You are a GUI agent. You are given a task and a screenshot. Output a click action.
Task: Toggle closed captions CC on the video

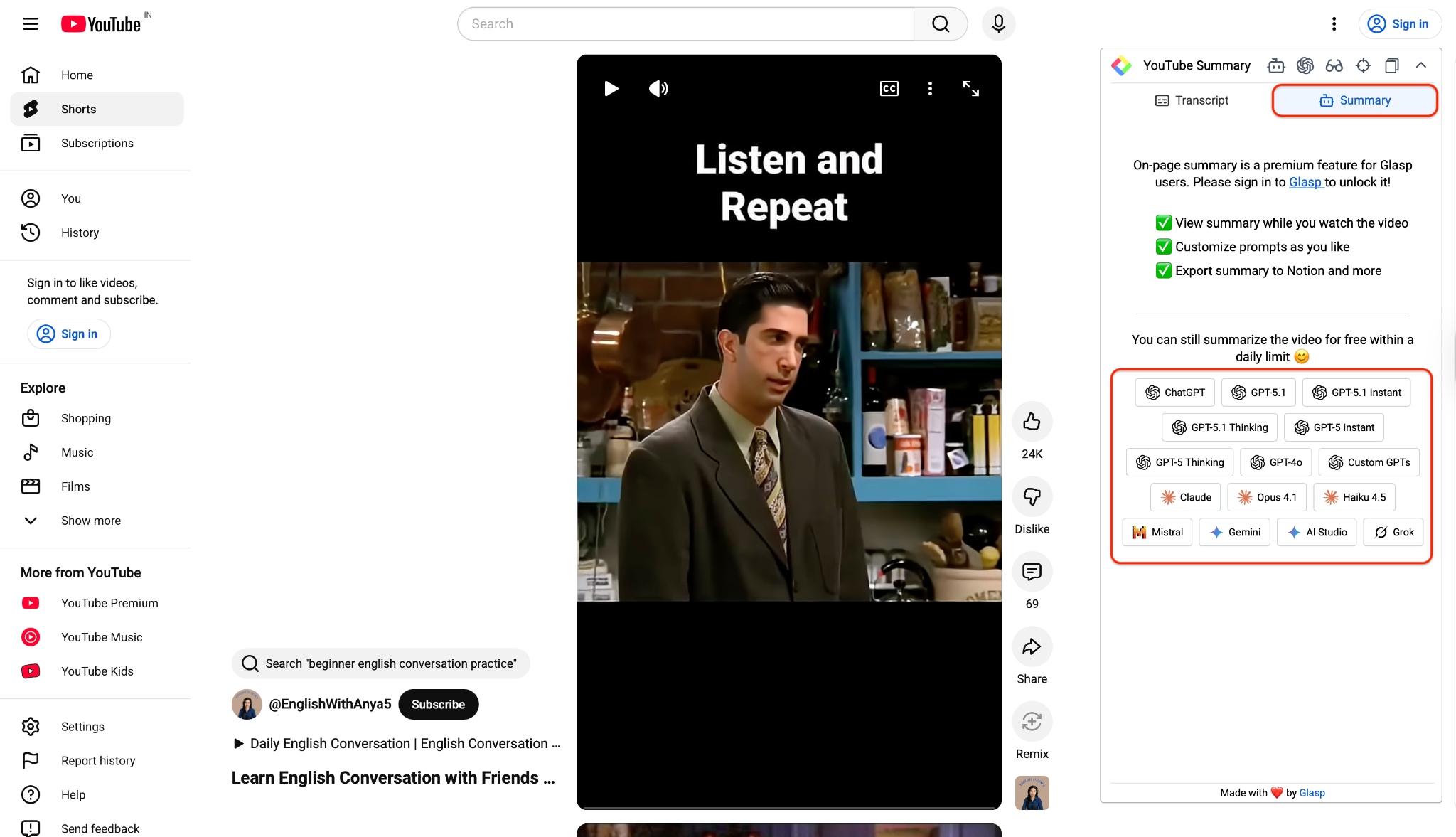(x=889, y=88)
